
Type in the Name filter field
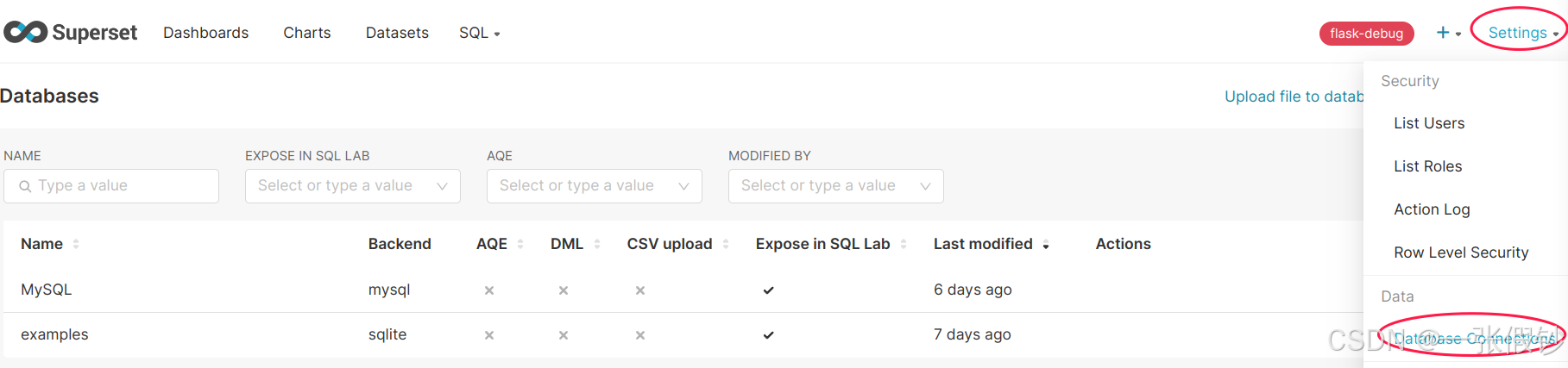click(x=121, y=186)
